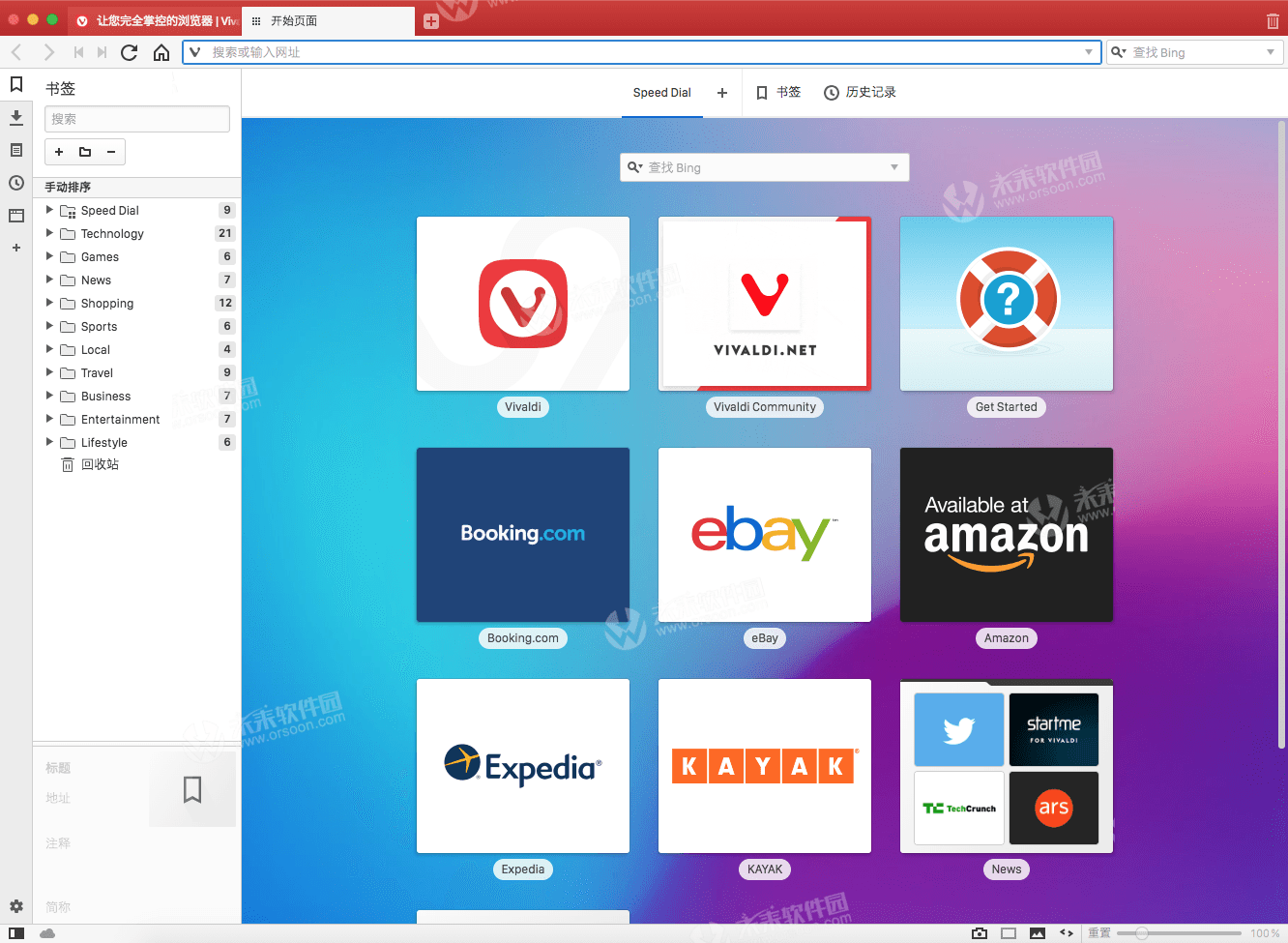Open a new tab with plus button

431,21
